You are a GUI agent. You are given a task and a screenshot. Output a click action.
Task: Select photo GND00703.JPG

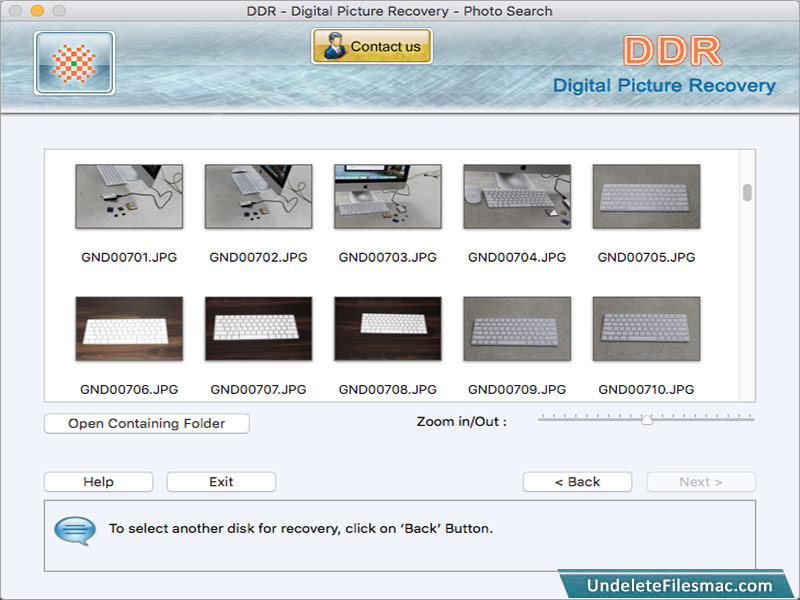coord(386,196)
